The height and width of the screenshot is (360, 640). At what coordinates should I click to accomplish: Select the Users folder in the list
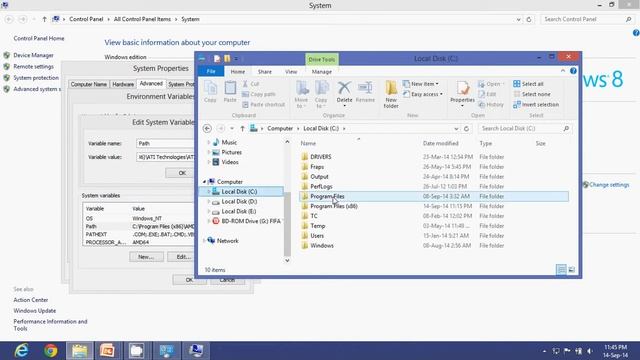[317, 236]
